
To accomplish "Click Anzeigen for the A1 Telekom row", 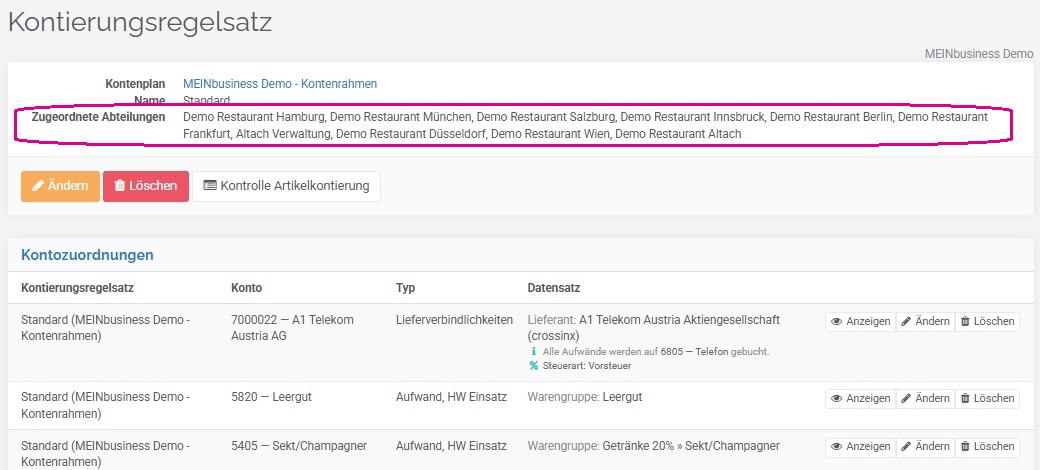I will point(860,322).
